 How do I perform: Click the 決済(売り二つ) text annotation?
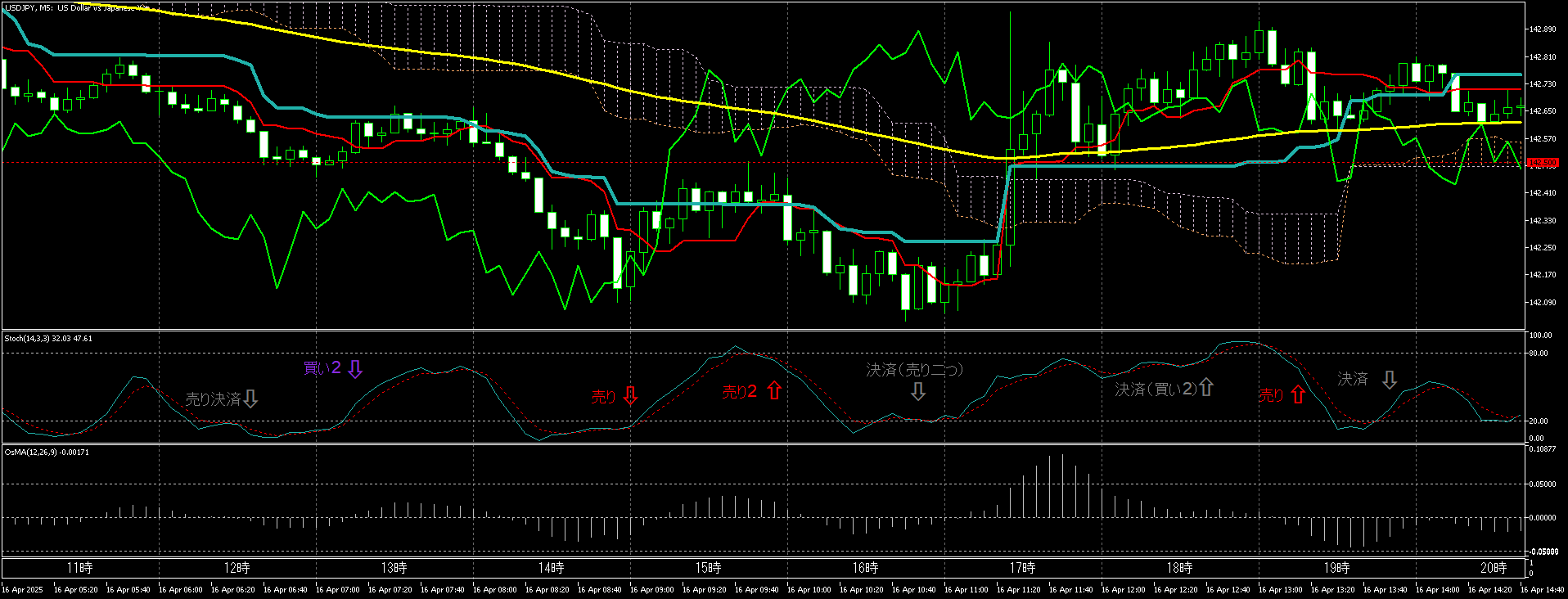915,370
